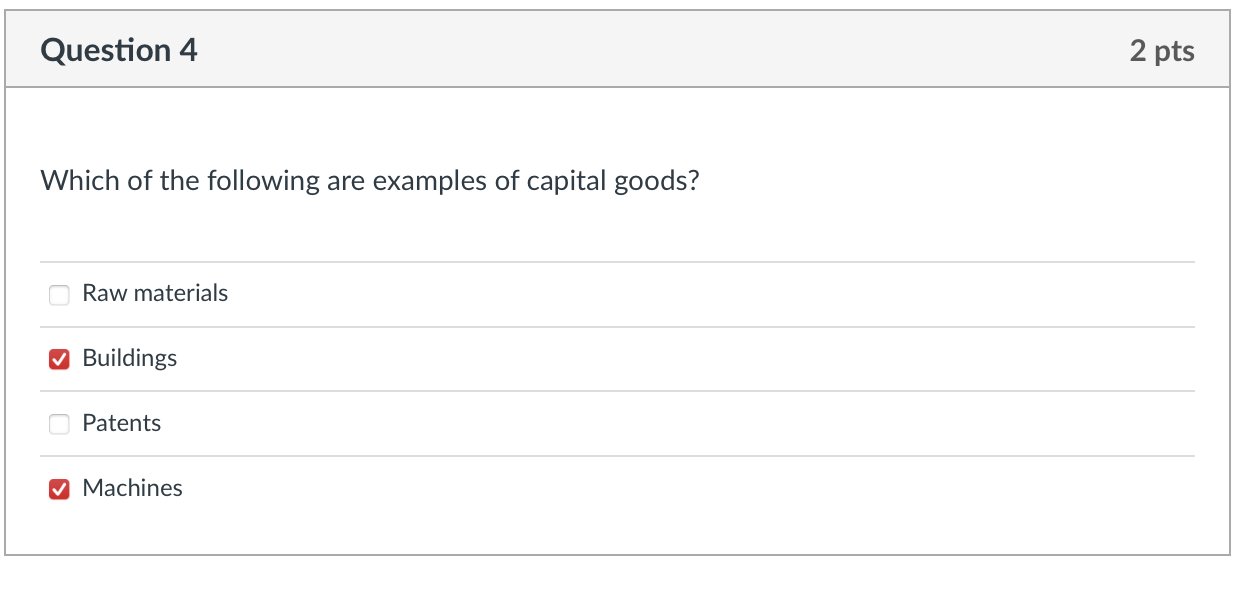The image size is (1246, 590).
Task: Click the Raw materials answer label
Action: coord(155,293)
